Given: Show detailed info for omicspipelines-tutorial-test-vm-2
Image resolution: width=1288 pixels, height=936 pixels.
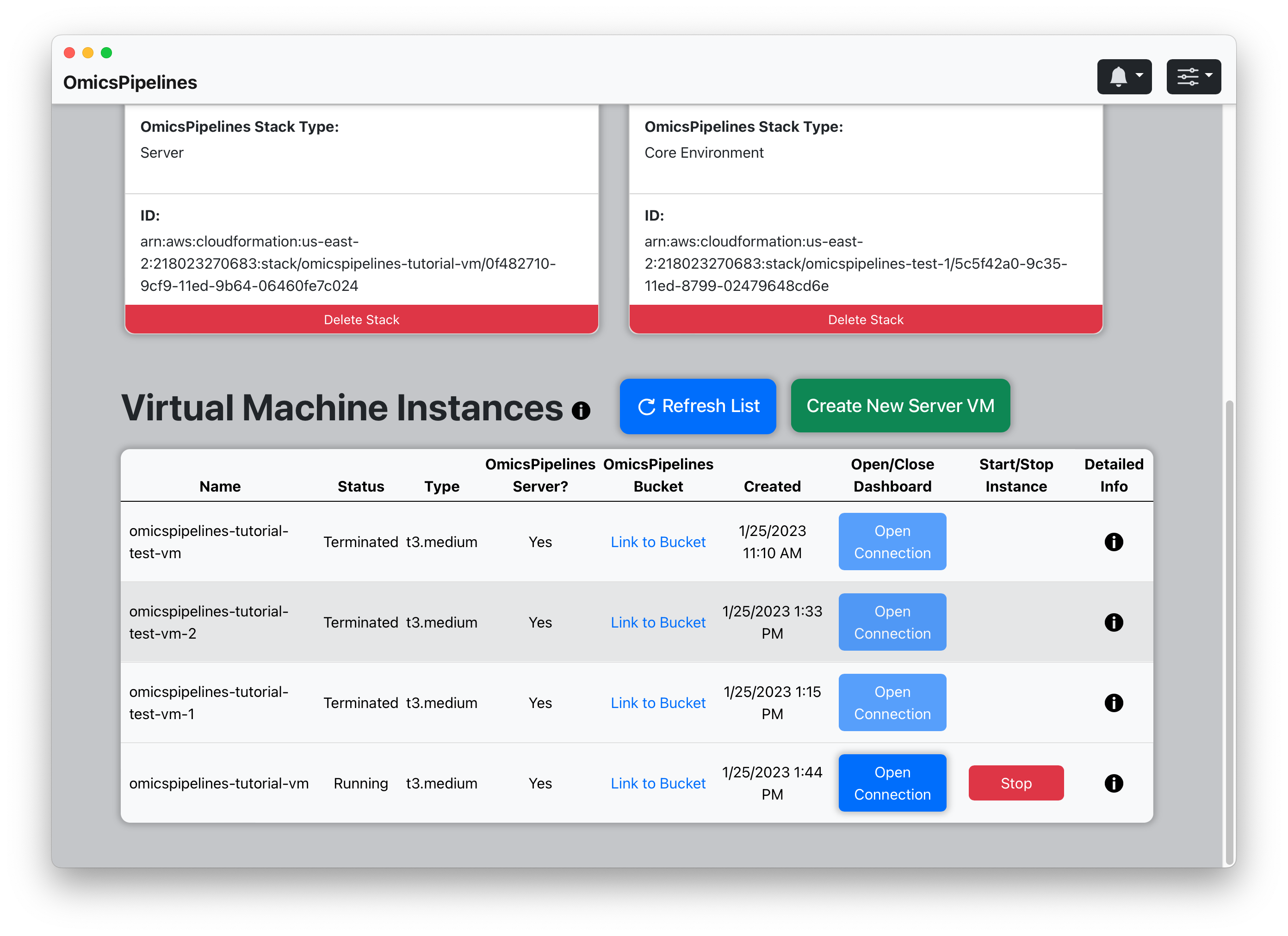Looking at the screenshot, I should click(1113, 622).
